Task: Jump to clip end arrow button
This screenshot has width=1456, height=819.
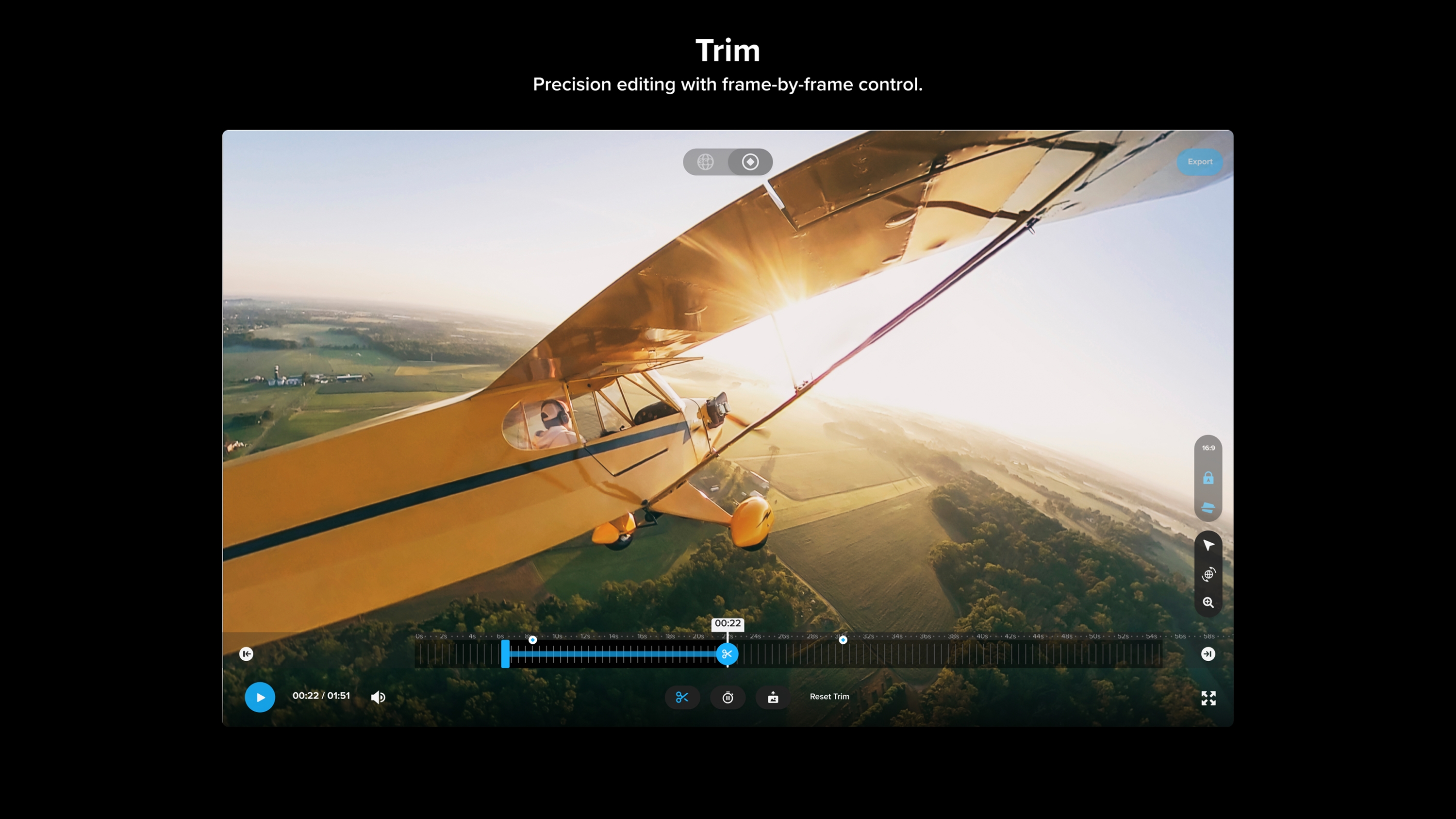Action: click(x=1208, y=654)
